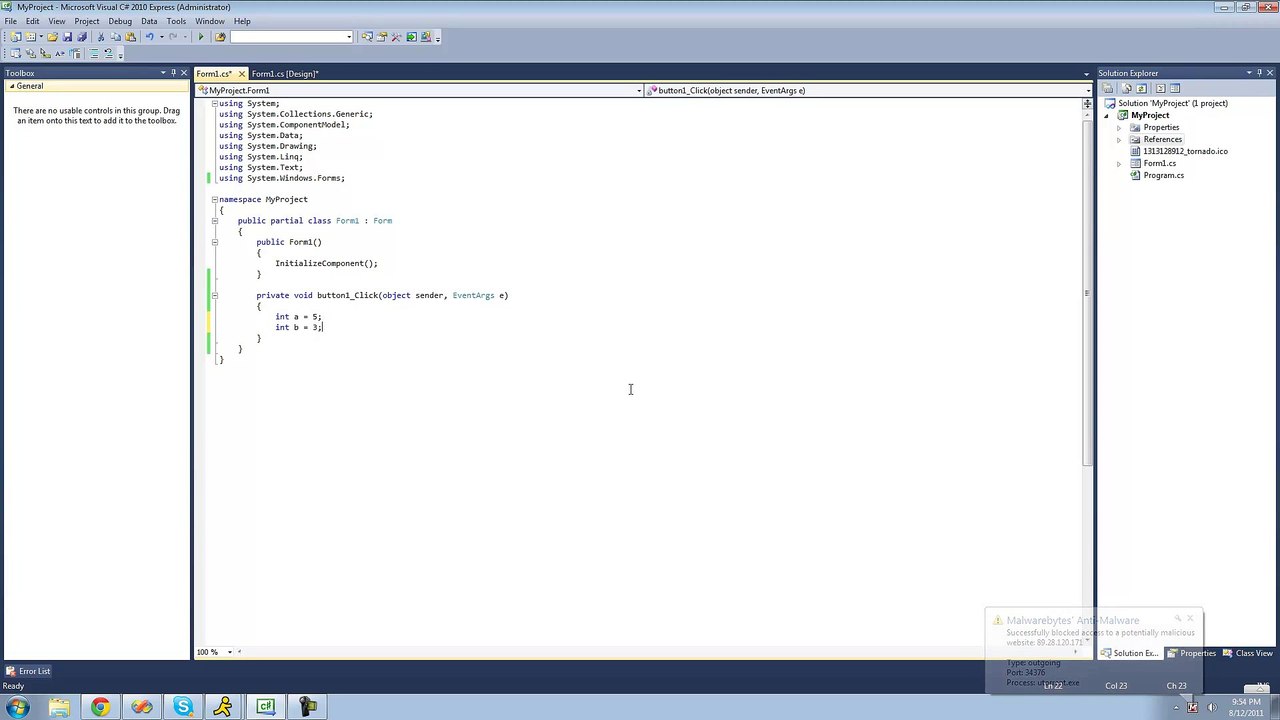Click the Cut scissors icon
The width and height of the screenshot is (1280, 720).
click(x=101, y=37)
